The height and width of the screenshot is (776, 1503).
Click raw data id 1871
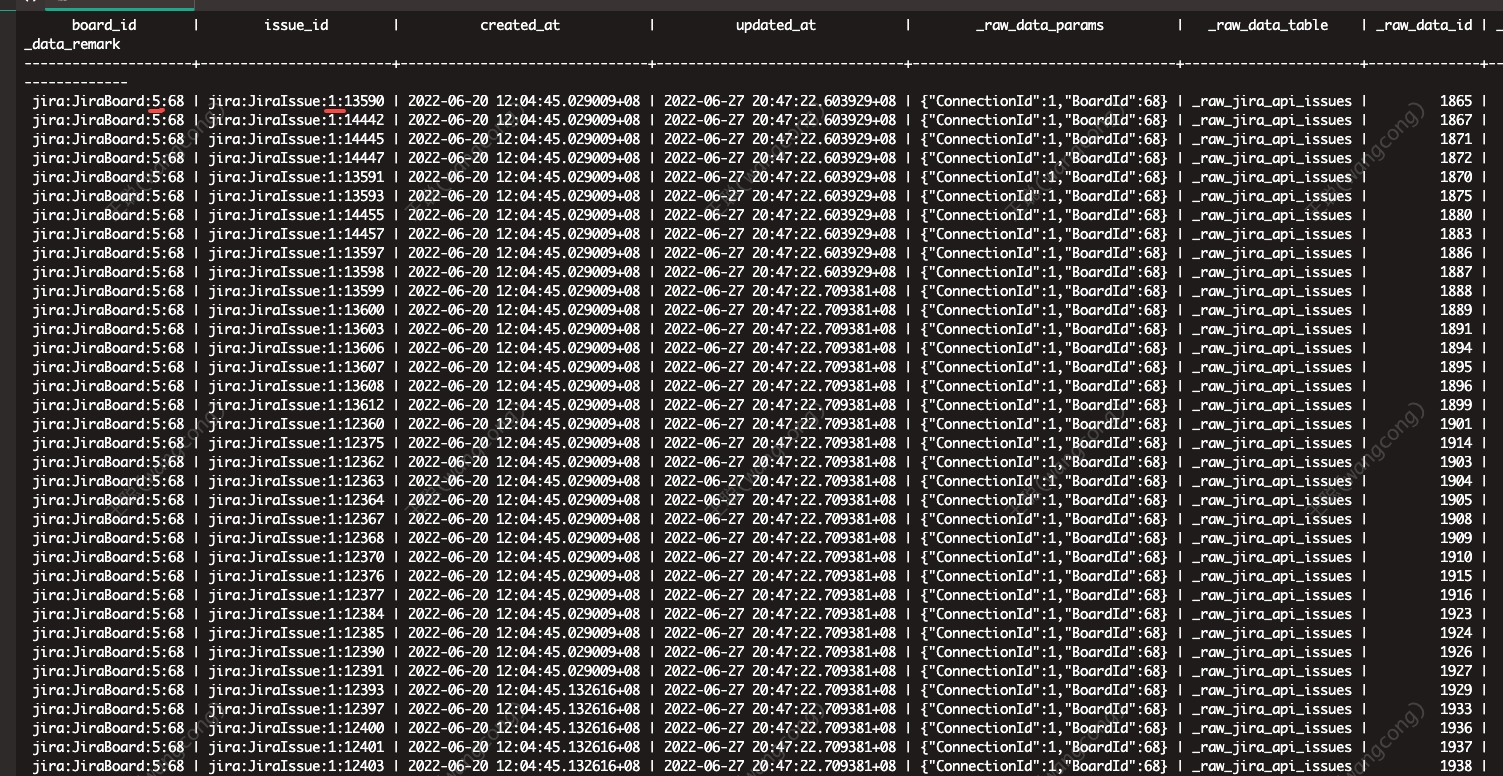point(1456,139)
